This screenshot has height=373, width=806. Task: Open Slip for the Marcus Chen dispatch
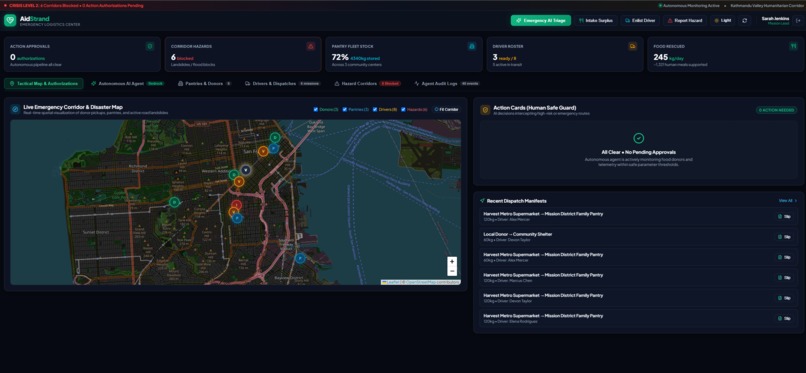point(784,277)
